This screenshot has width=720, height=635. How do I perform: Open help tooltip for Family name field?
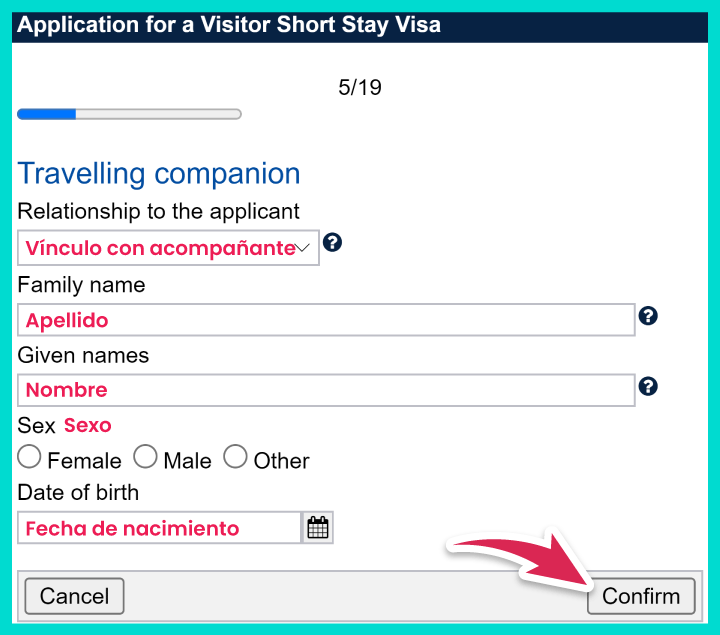pyautogui.click(x=648, y=317)
